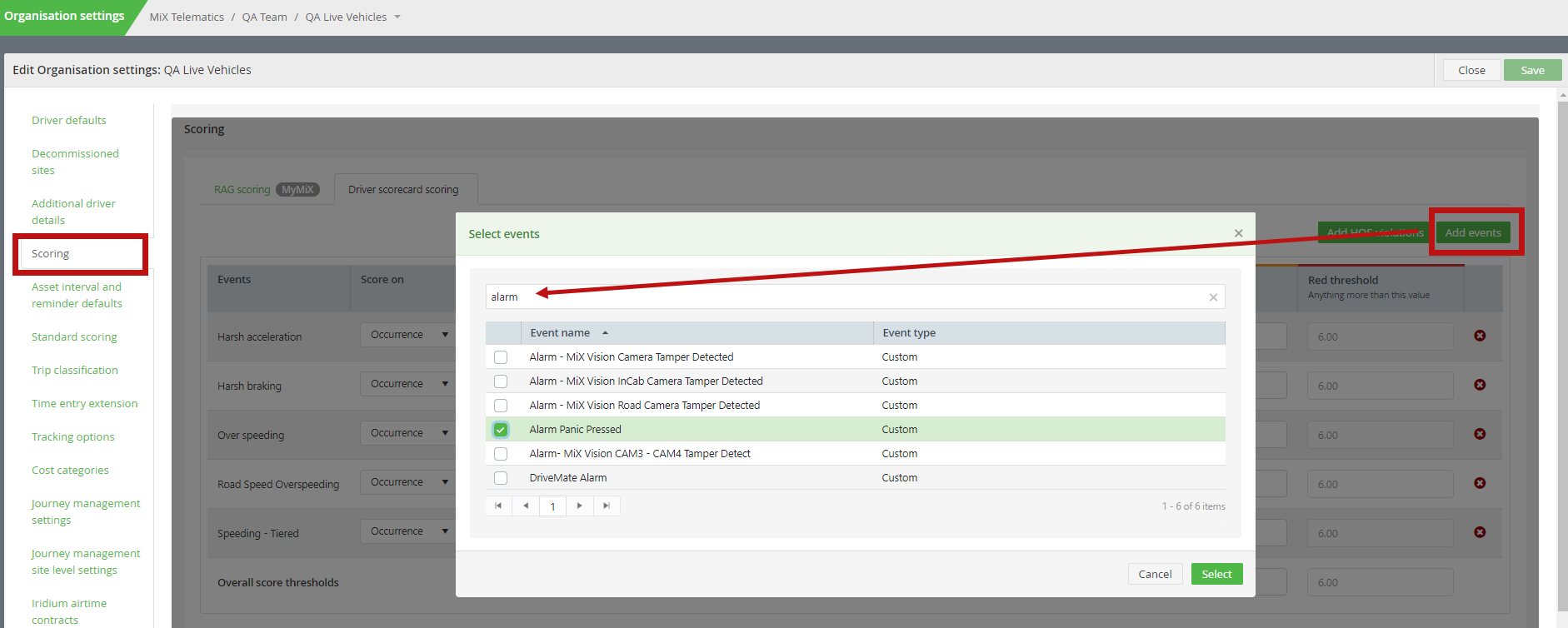Open the Scoring settings section

click(51, 254)
